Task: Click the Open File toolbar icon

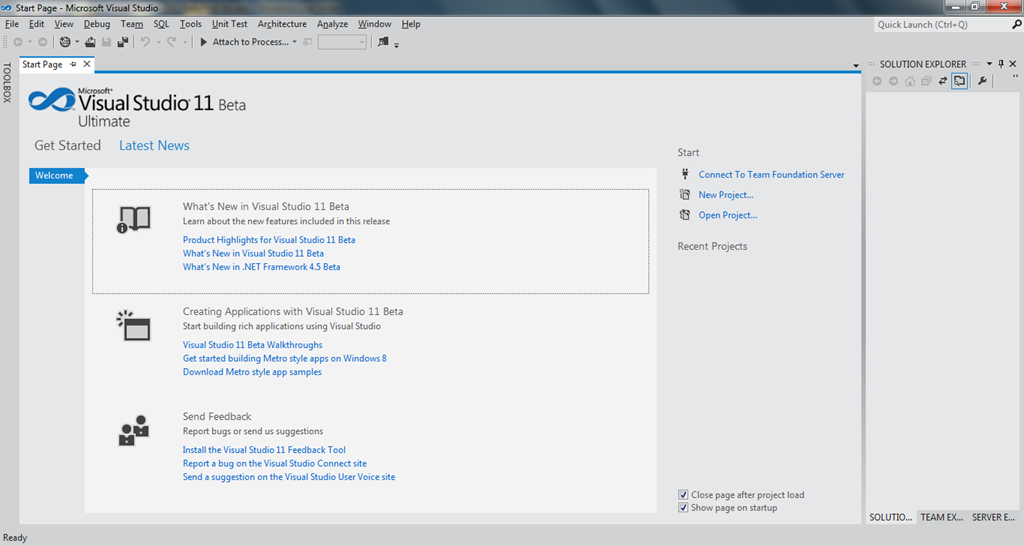Action: 90,42
